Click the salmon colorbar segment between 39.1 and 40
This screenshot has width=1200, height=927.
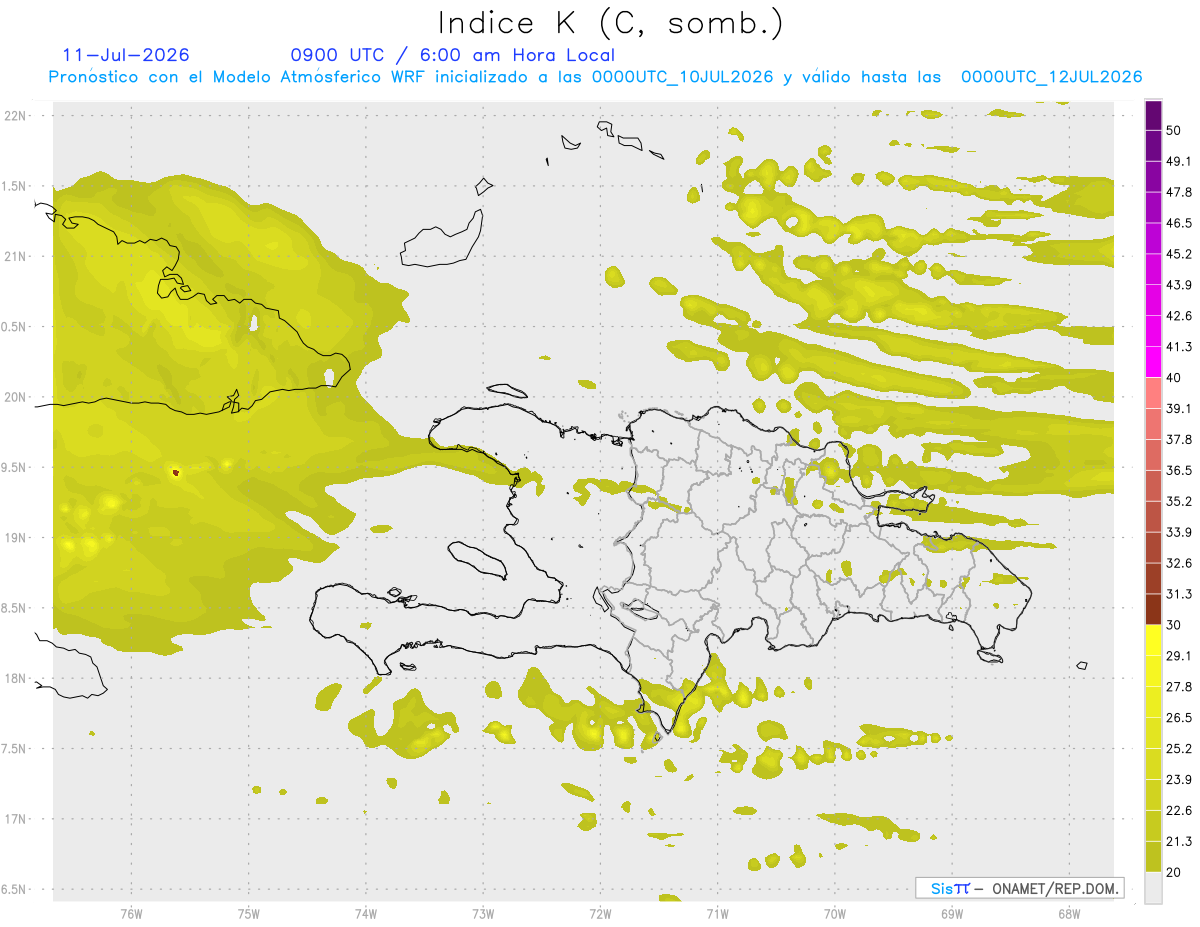pos(1153,393)
